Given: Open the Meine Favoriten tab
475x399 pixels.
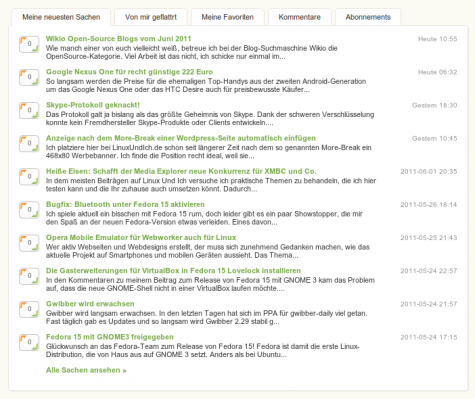Looking at the screenshot, I should click(228, 17).
